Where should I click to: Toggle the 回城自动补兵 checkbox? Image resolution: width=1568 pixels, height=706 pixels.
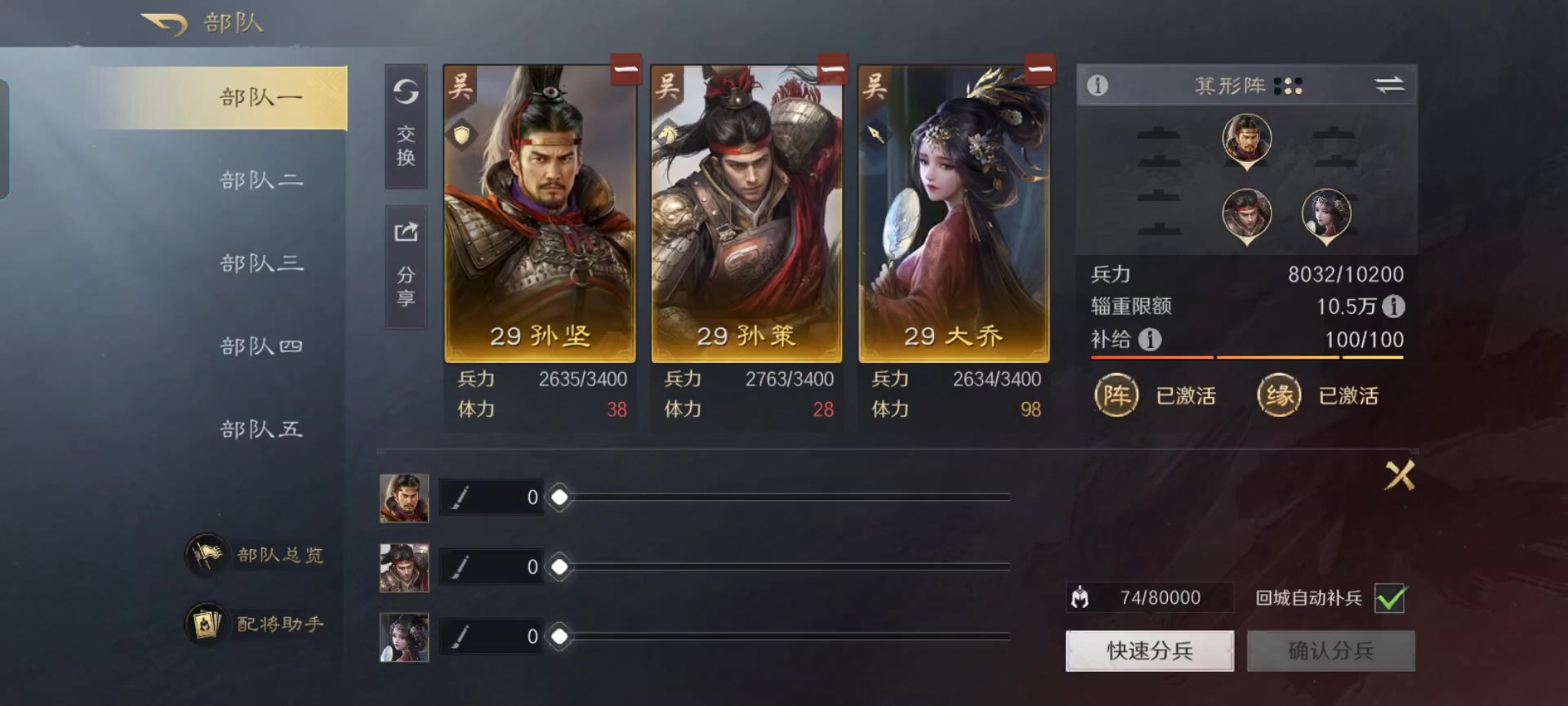(1390, 599)
